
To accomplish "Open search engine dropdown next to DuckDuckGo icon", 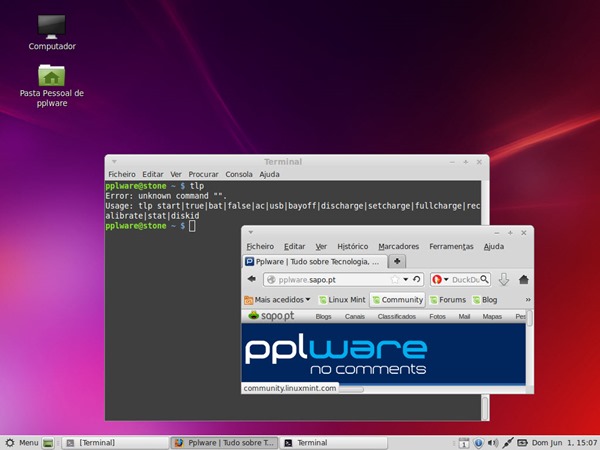I will pos(446,280).
